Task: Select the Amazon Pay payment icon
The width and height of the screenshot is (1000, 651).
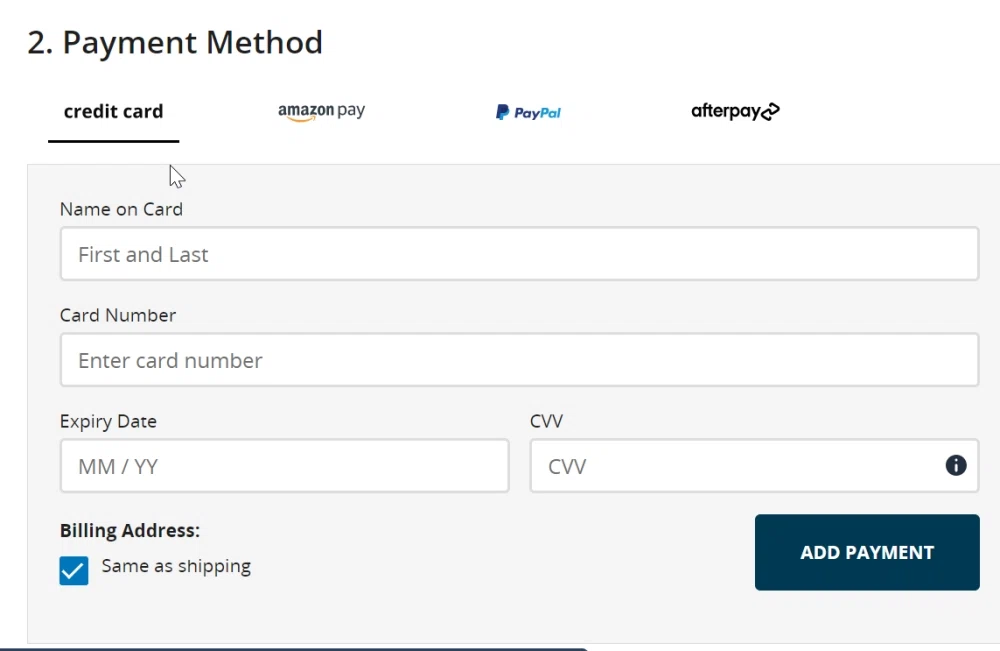Action: [321, 111]
